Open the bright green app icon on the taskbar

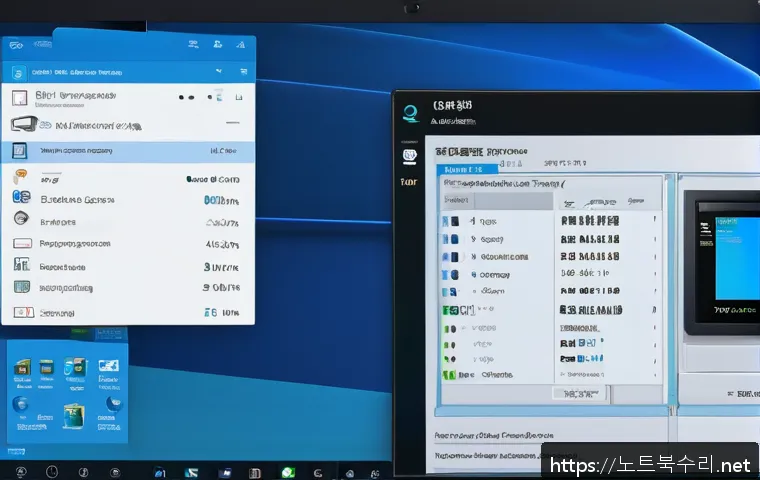coord(288,472)
